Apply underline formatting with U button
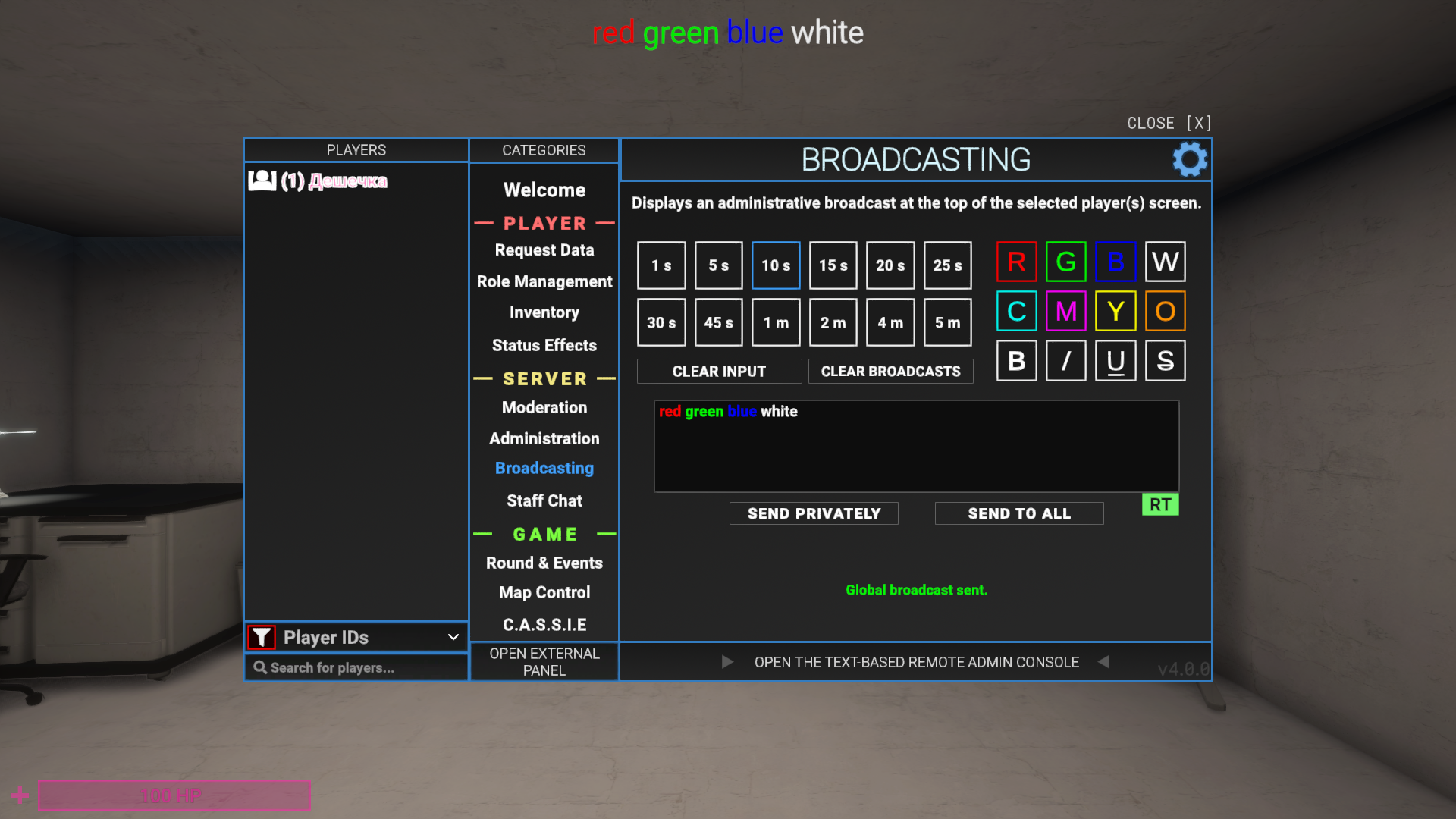 point(1115,361)
